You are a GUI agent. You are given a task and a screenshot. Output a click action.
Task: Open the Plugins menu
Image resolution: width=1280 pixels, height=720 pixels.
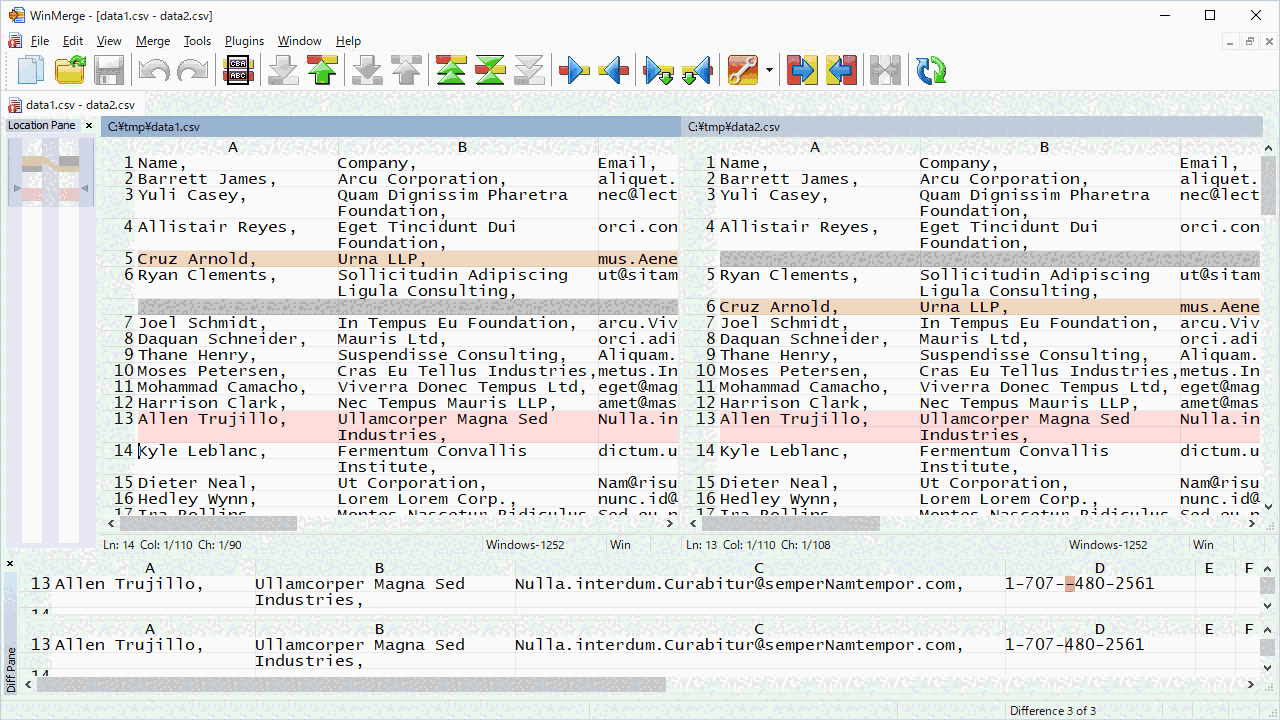pyautogui.click(x=244, y=41)
